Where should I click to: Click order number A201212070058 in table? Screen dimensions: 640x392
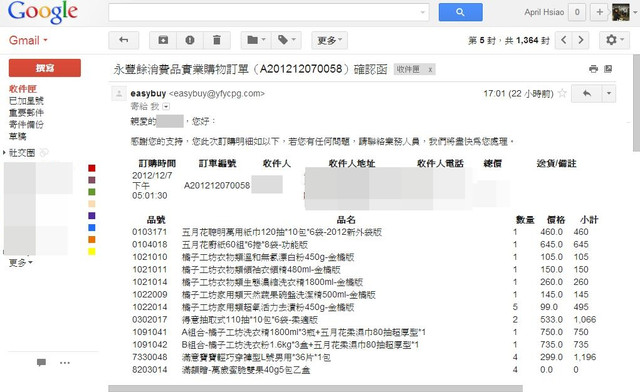pyautogui.click(x=217, y=186)
